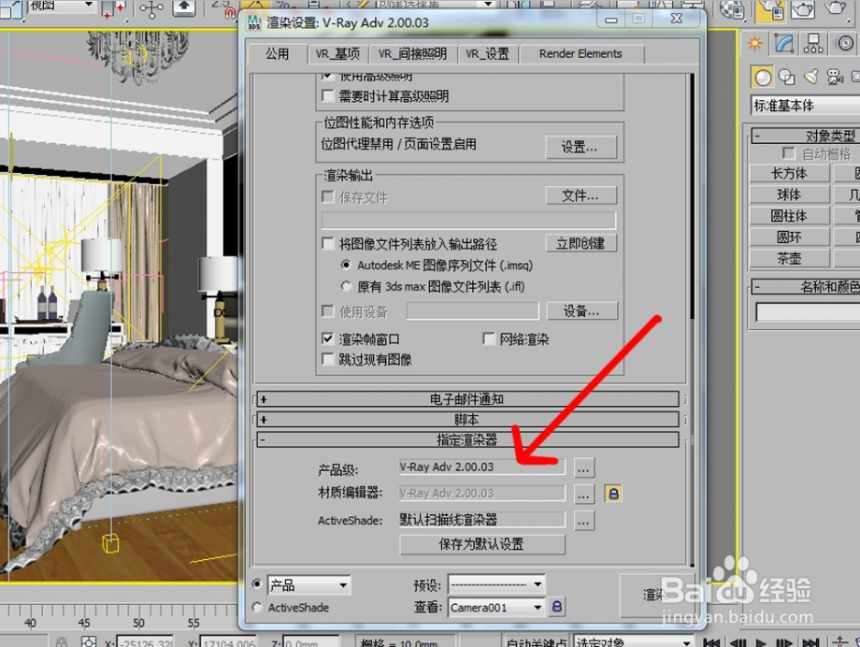This screenshot has width=860, height=647.
Task: Click the lock icon beside Camera001 view
Action: 557,606
